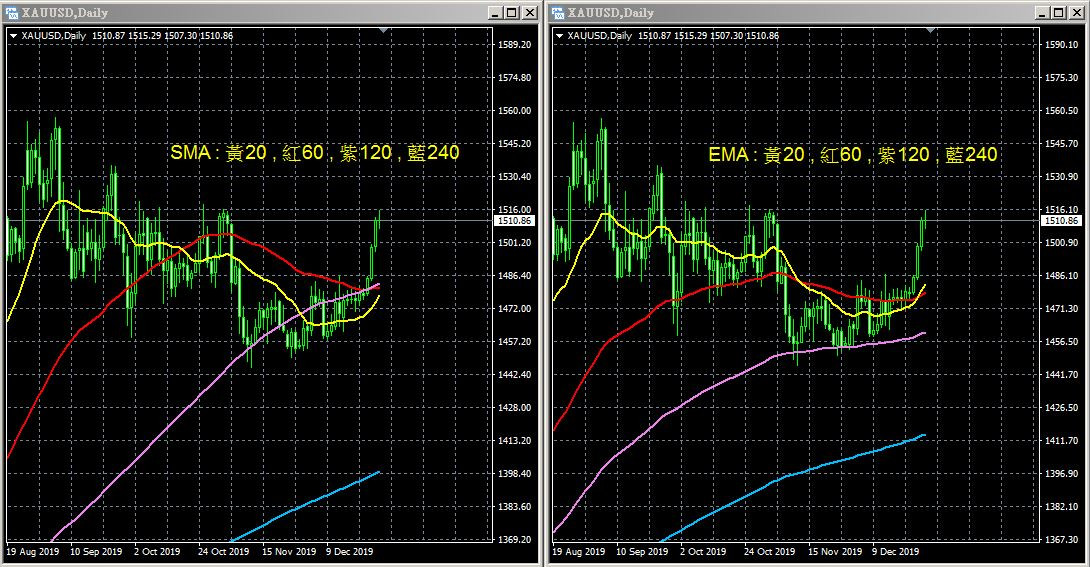Click price level 1501.20
This screenshot has height=567, width=1090.
(514, 243)
